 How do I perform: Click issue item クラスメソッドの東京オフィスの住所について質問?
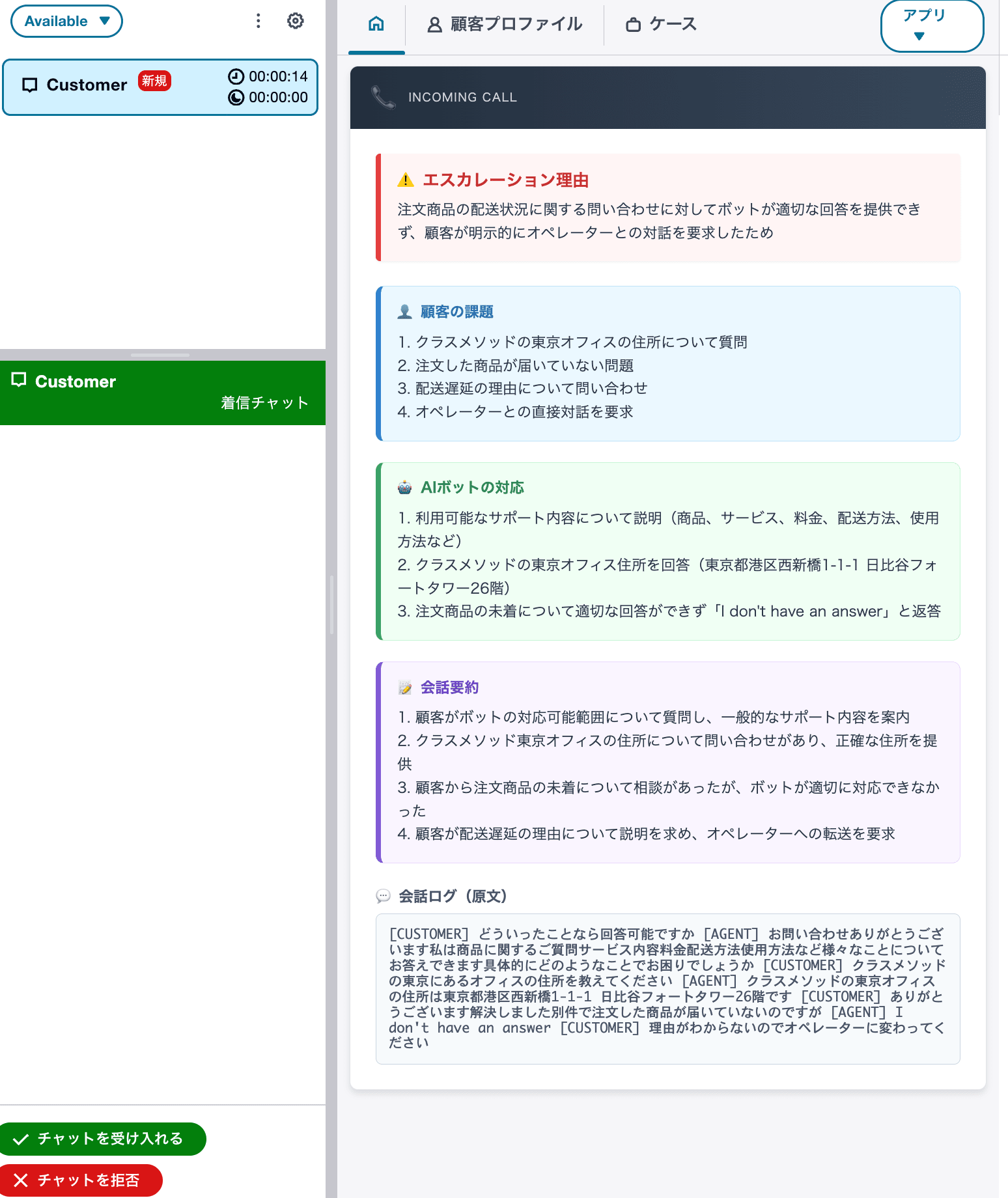[572, 342]
